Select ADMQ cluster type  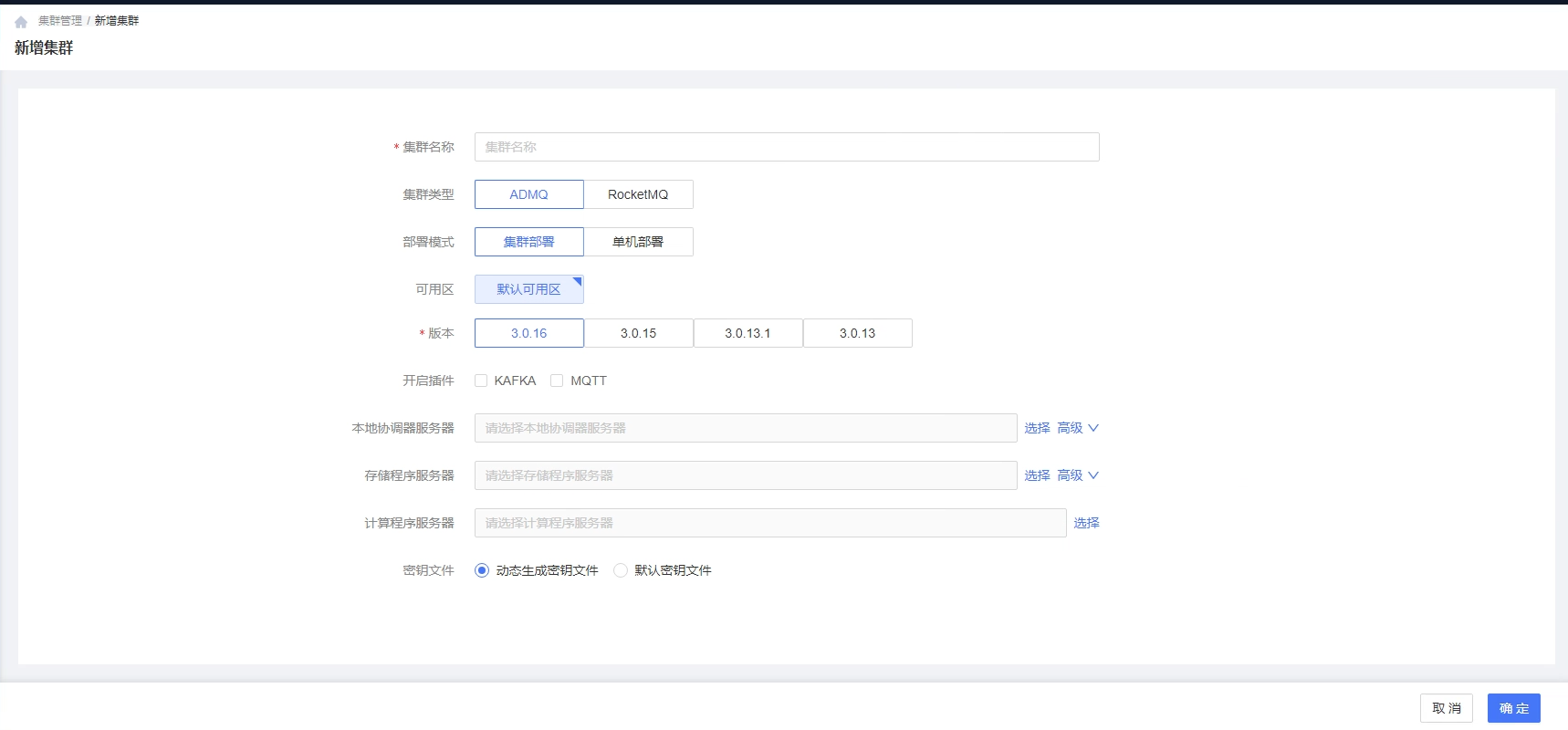[529, 194]
